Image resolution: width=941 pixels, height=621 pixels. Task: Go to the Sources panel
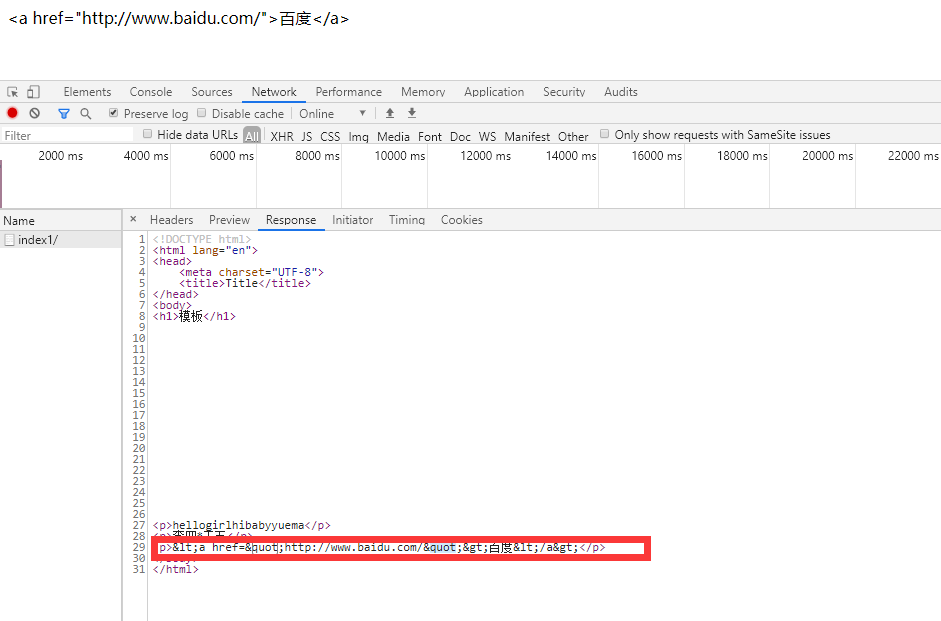click(x=212, y=92)
